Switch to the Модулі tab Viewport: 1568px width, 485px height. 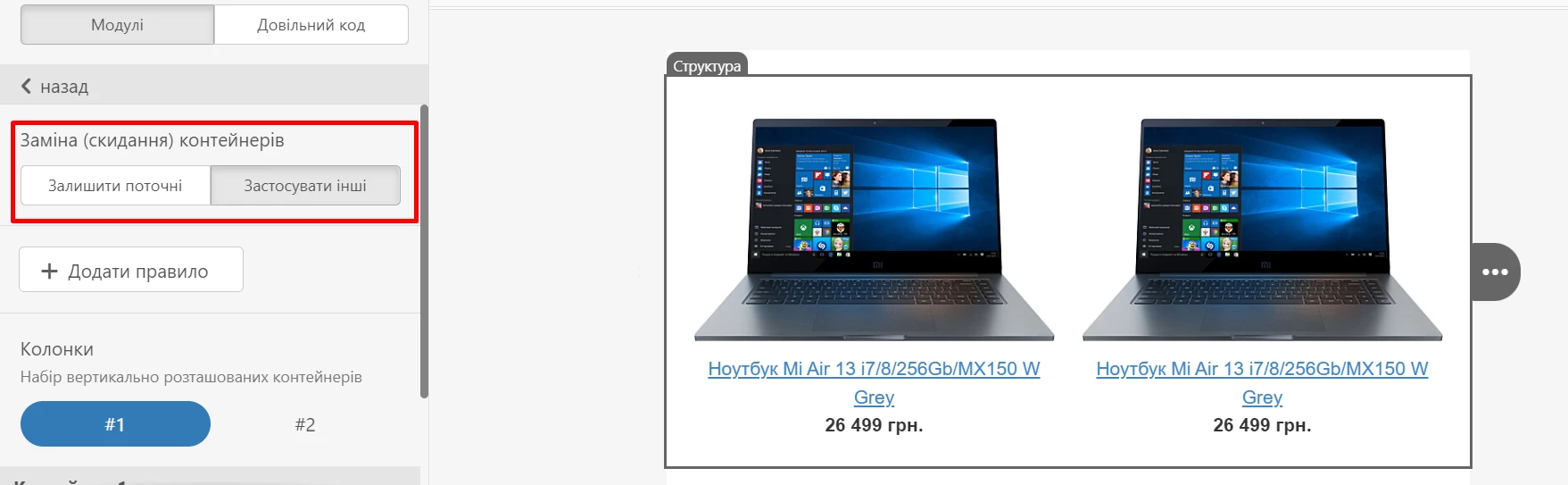coord(117,25)
